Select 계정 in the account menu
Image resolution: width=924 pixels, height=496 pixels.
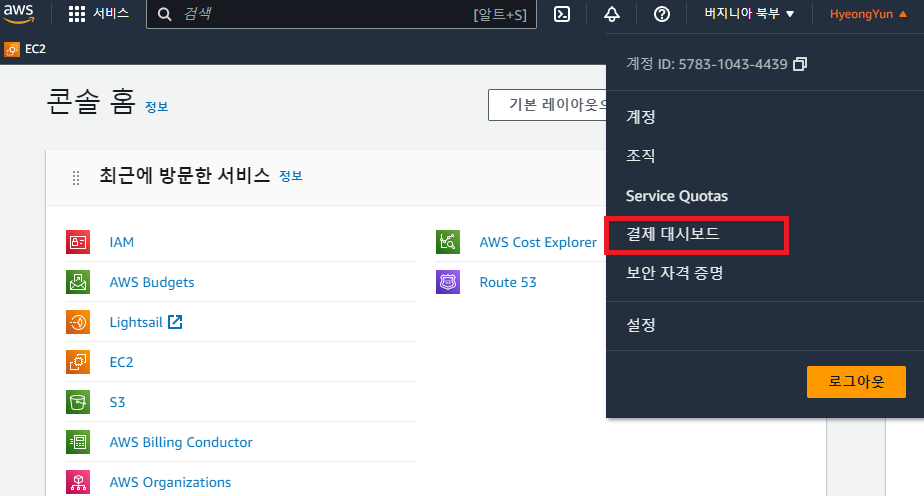point(641,117)
